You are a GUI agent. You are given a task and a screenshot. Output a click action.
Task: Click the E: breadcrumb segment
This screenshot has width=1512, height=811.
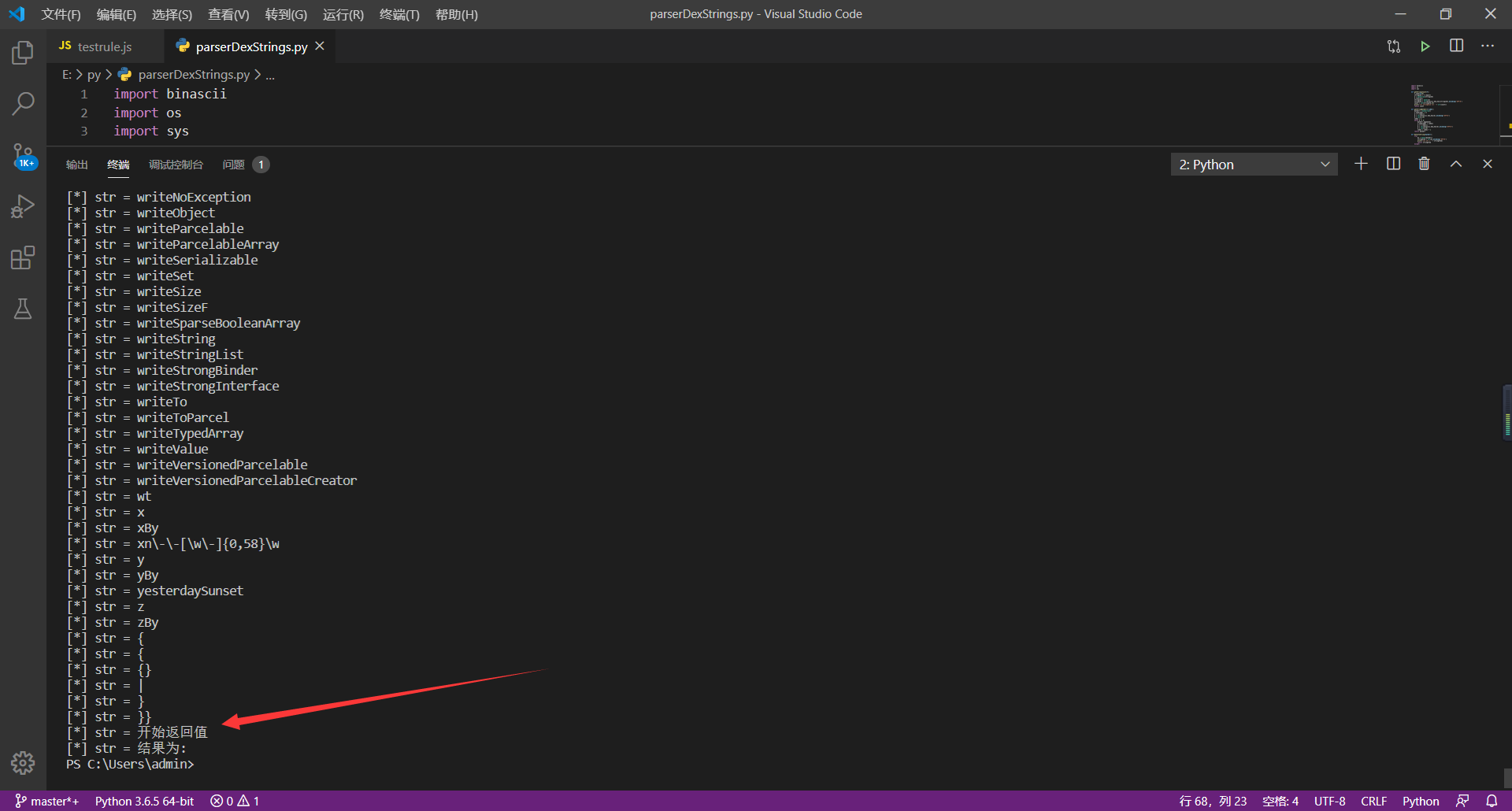click(x=67, y=75)
